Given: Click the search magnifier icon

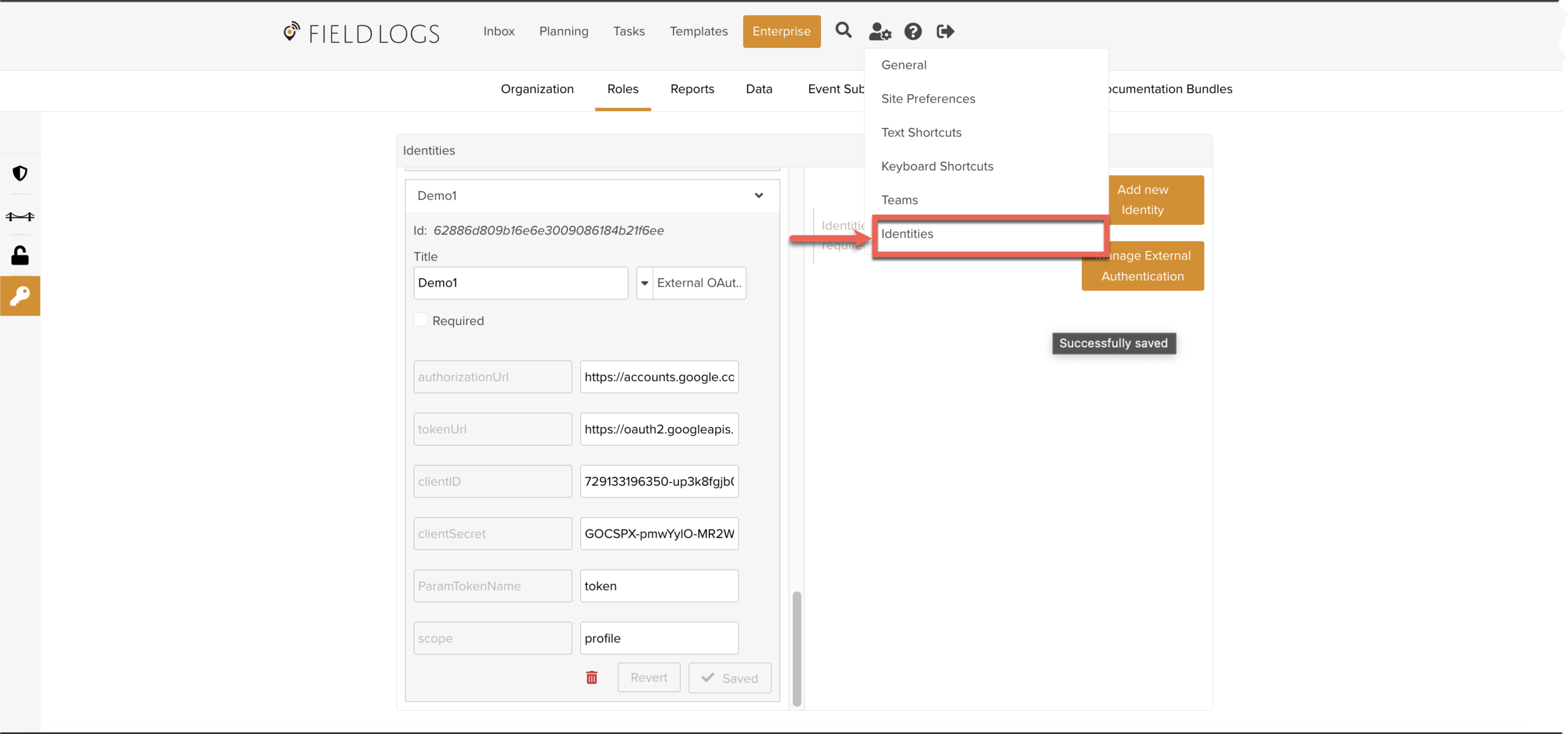Looking at the screenshot, I should (843, 30).
